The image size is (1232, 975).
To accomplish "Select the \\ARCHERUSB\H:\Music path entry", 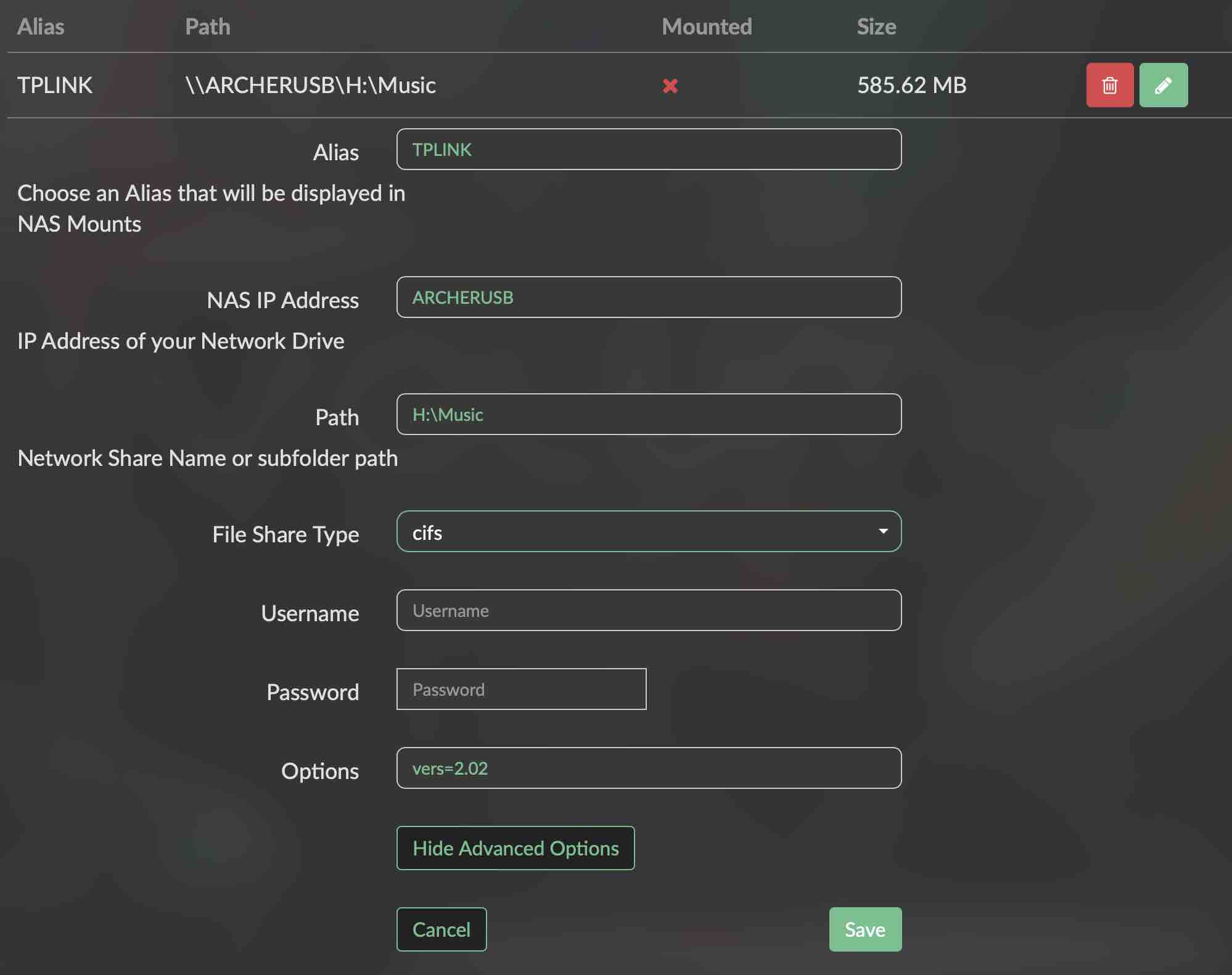I will (311, 85).
